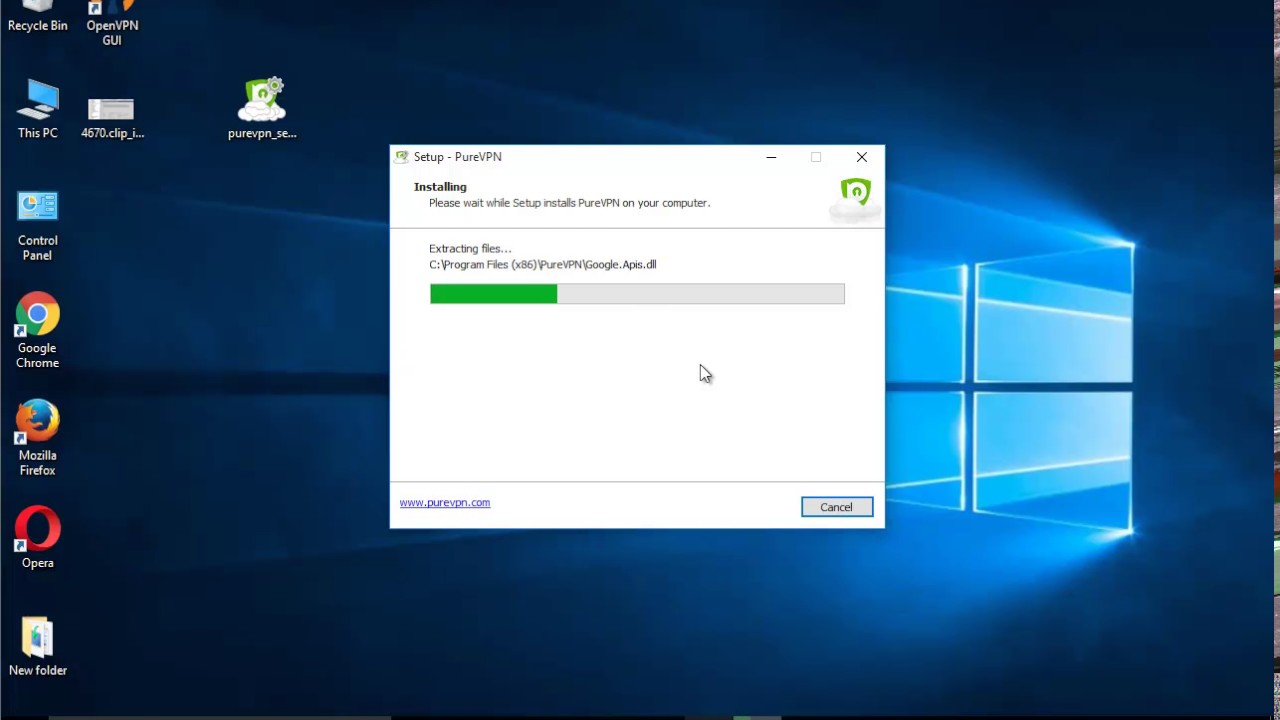This screenshot has width=1280, height=720.
Task: Cancel the PureVPN installation
Action: pos(837,507)
